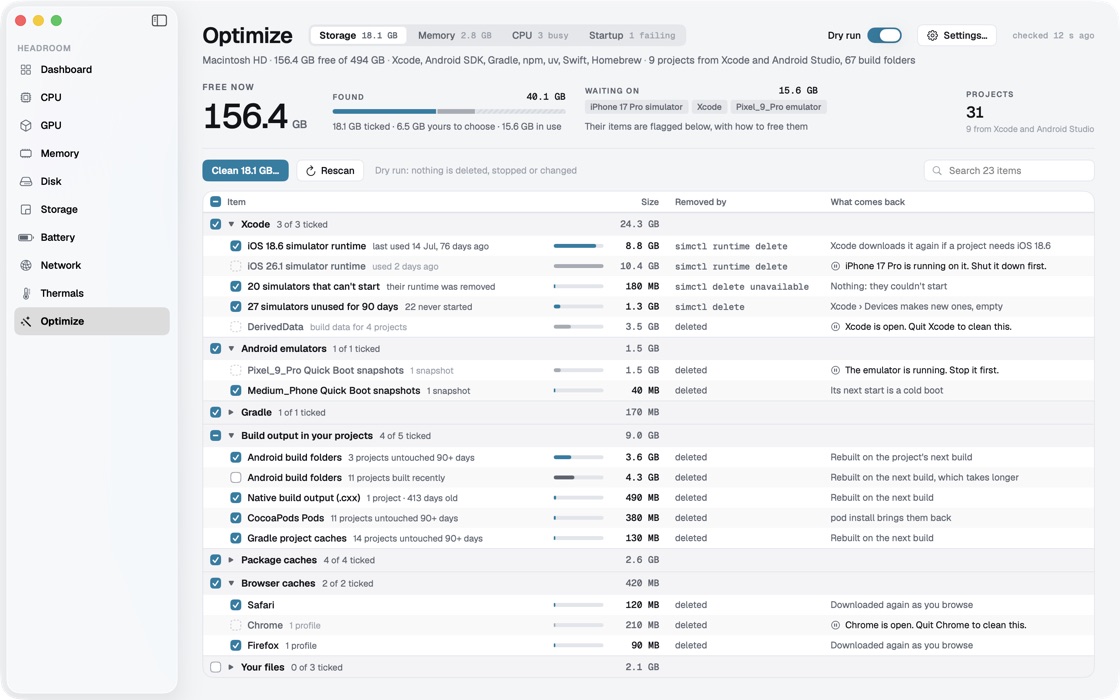Click the Storage icon in sidebar

[26, 209]
